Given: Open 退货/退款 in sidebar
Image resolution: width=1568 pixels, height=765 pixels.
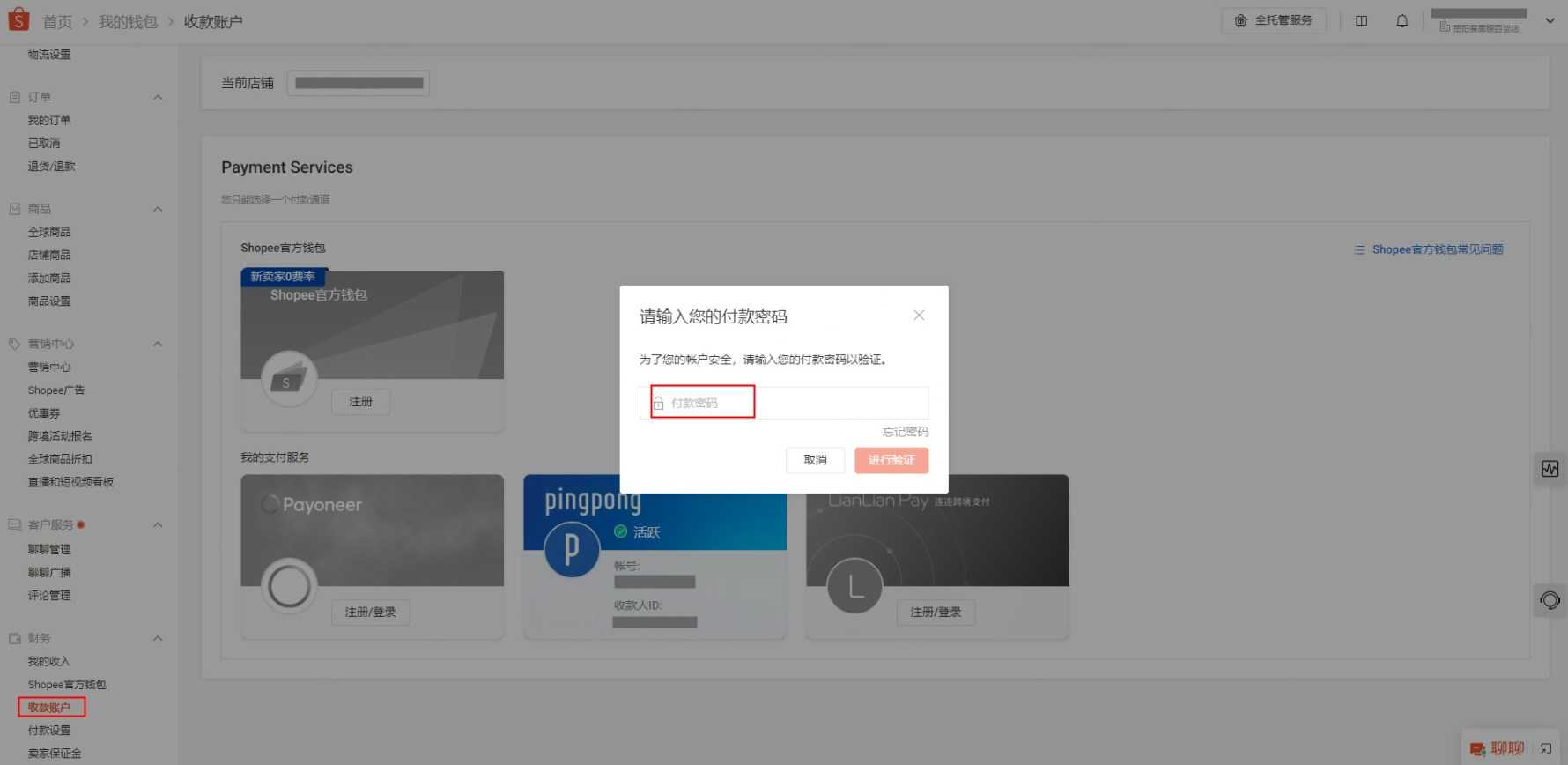Looking at the screenshot, I should pyautogui.click(x=52, y=166).
